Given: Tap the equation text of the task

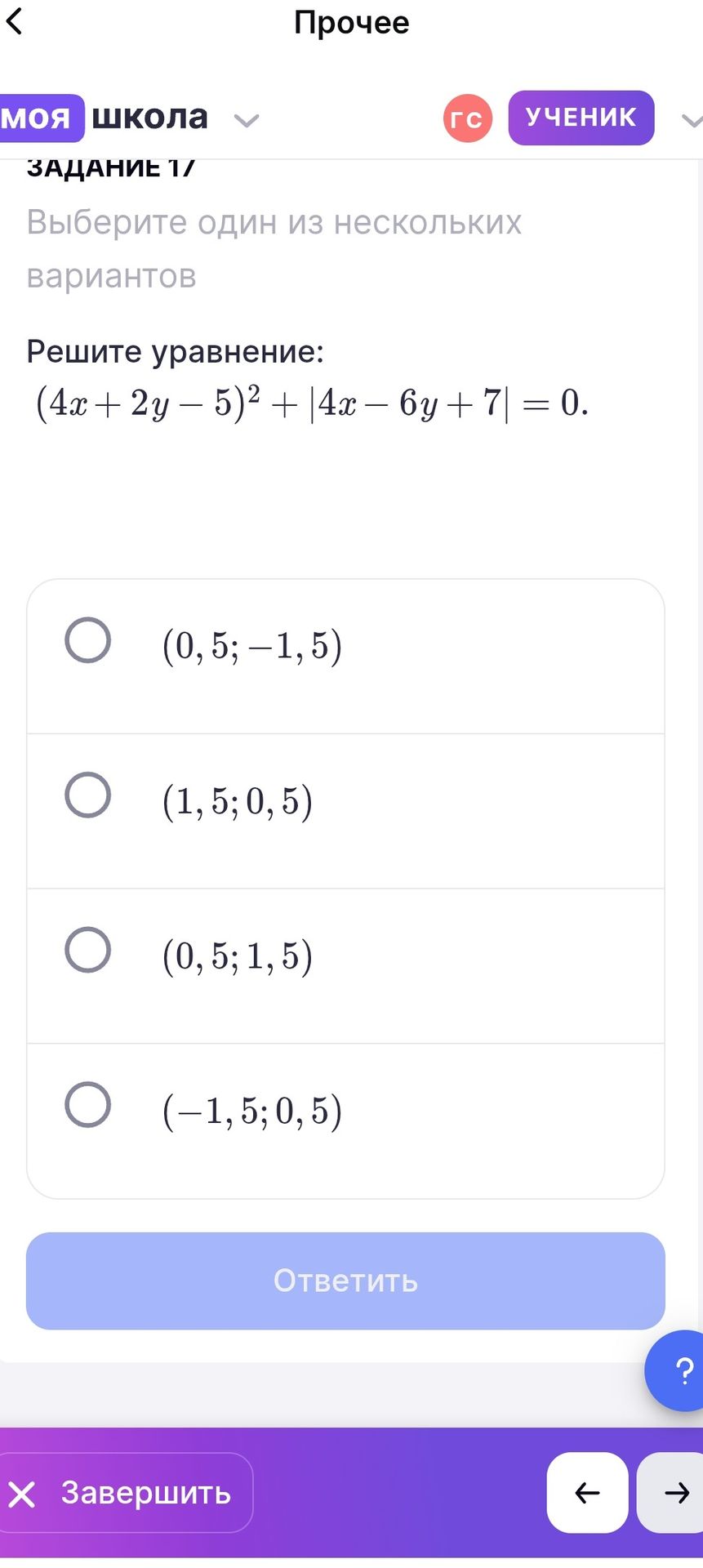Looking at the screenshot, I should (x=311, y=403).
